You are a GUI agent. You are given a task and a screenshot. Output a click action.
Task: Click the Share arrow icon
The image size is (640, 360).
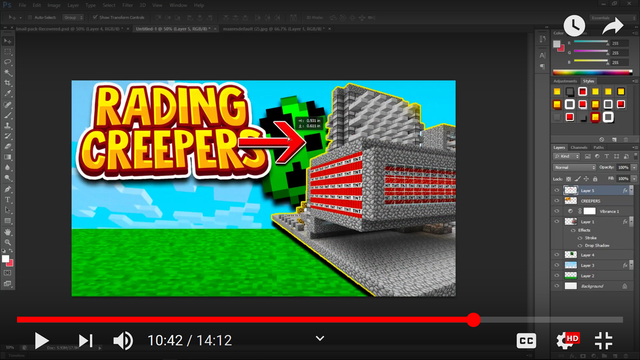click(613, 27)
